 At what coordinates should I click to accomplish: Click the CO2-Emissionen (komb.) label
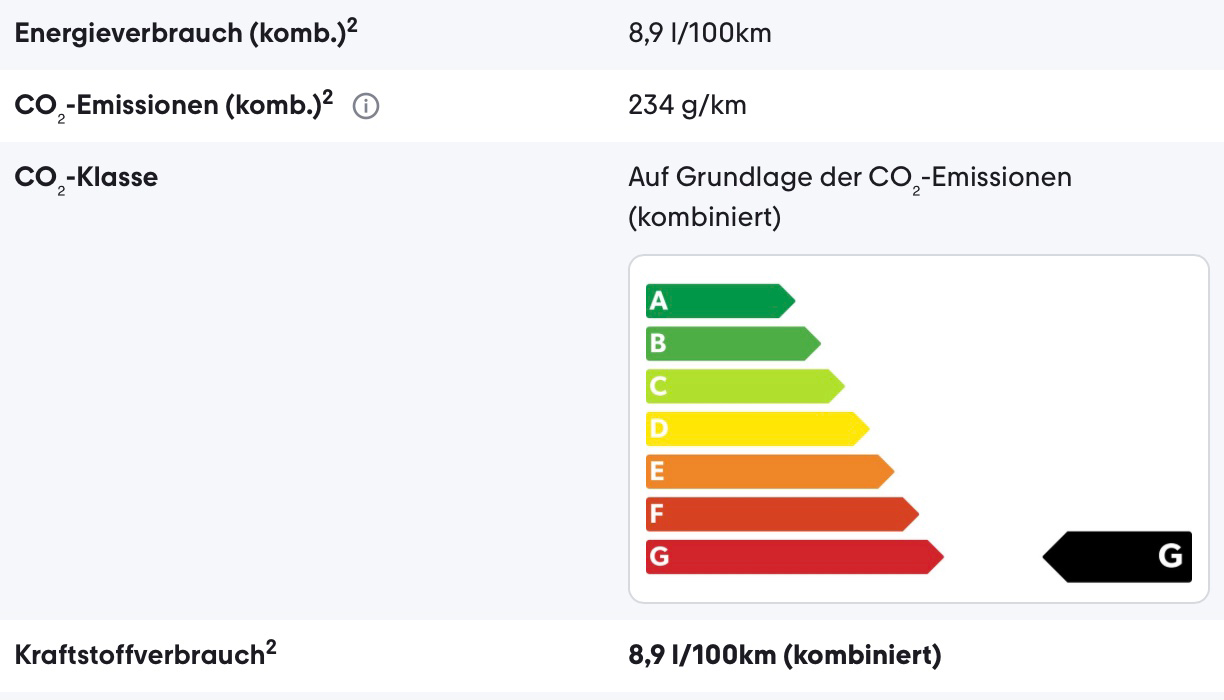pos(168,106)
